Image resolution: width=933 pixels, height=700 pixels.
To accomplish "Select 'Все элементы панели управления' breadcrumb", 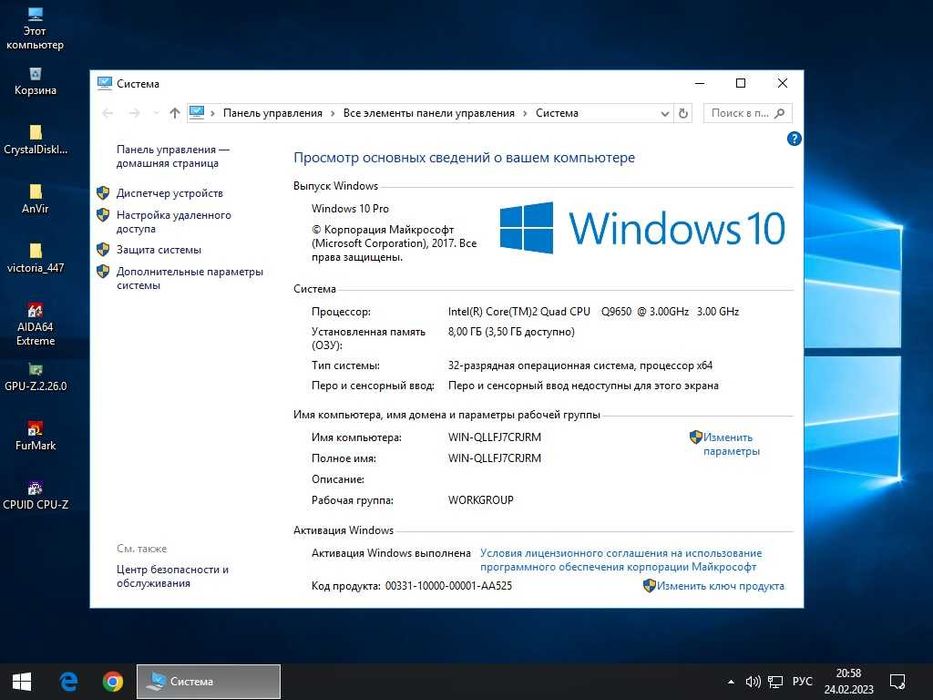I will 428,113.
